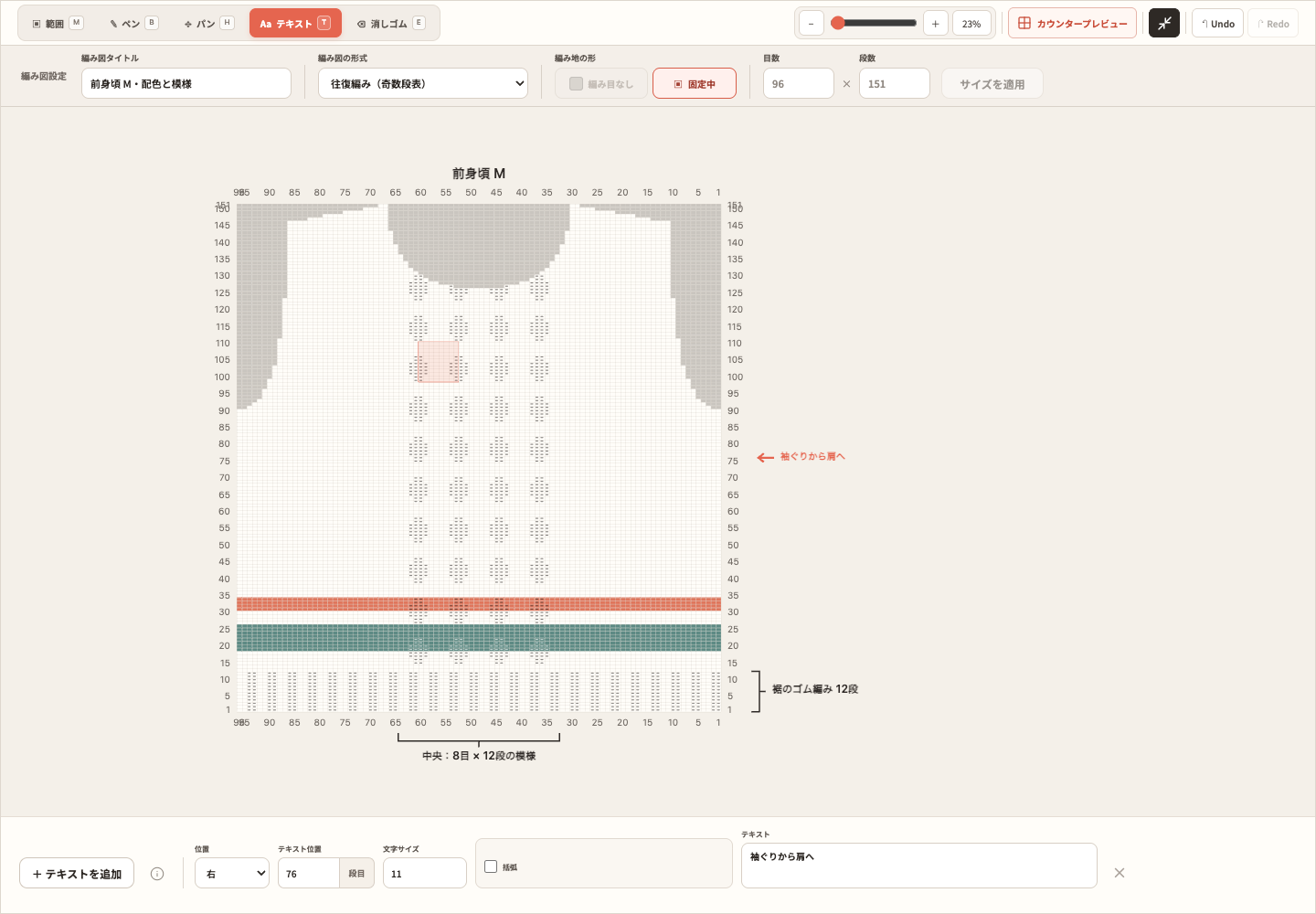Select the 範囲 selection tool
1316x914 pixels.
58,24
